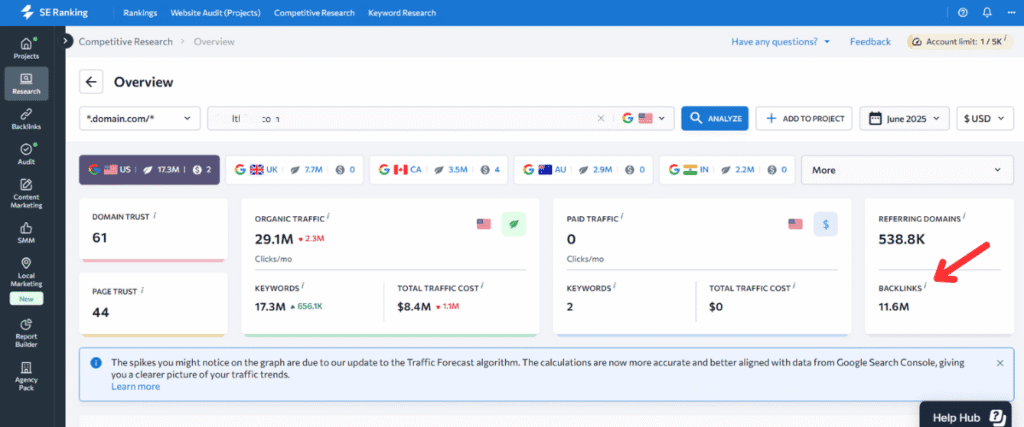The width and height of the screenshot is (1024, 427).
Task: Click the Add to Project button
Action: pos(804,119)
